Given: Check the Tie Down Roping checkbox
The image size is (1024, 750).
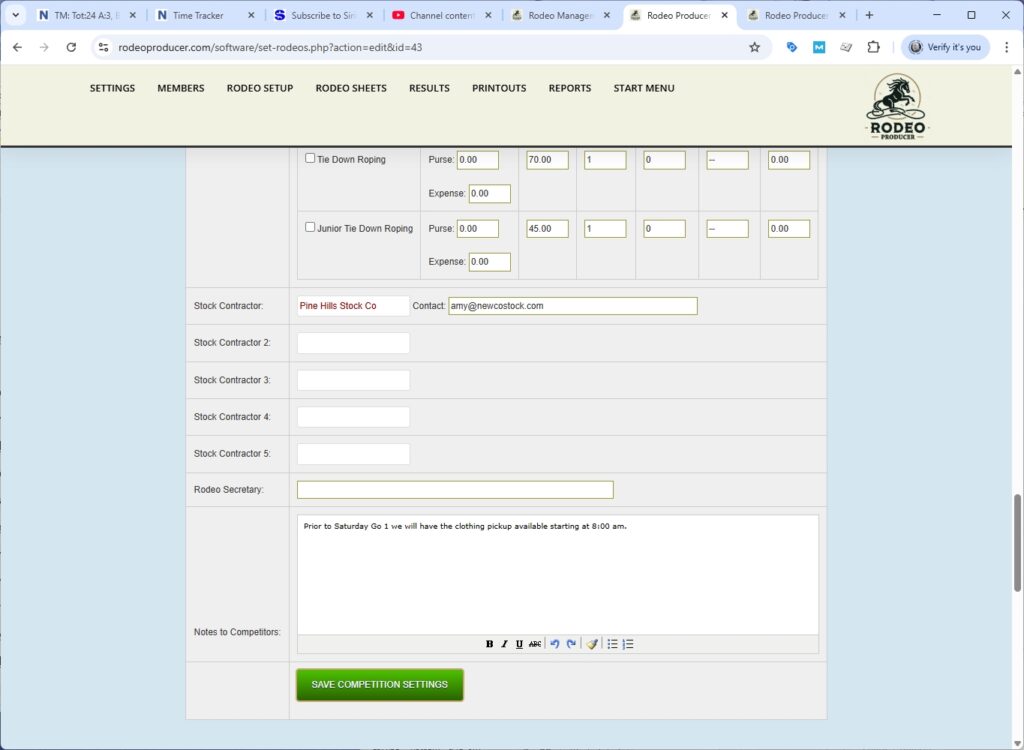Looking at the screenshot, I should point(310,158).
